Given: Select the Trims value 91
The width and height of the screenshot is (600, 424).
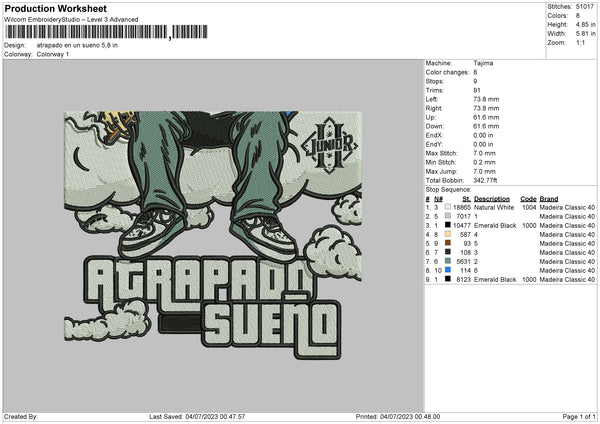Looking at the screenshot, I should [477, 90].
